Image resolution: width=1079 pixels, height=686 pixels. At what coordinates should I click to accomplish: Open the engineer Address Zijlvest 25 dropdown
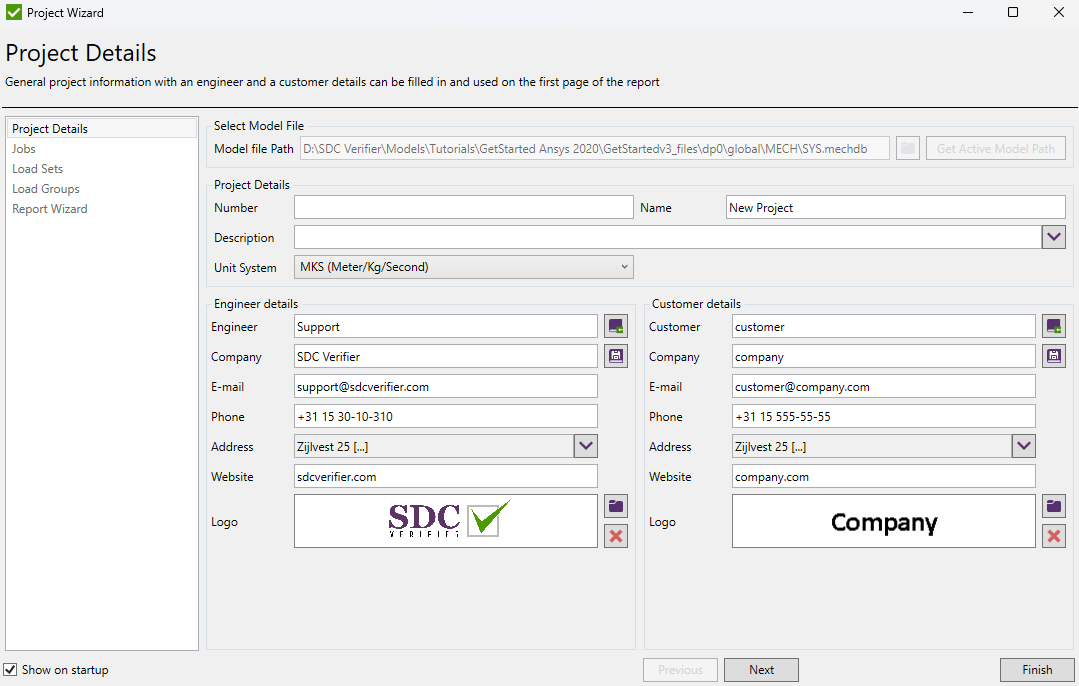(585, 446)
